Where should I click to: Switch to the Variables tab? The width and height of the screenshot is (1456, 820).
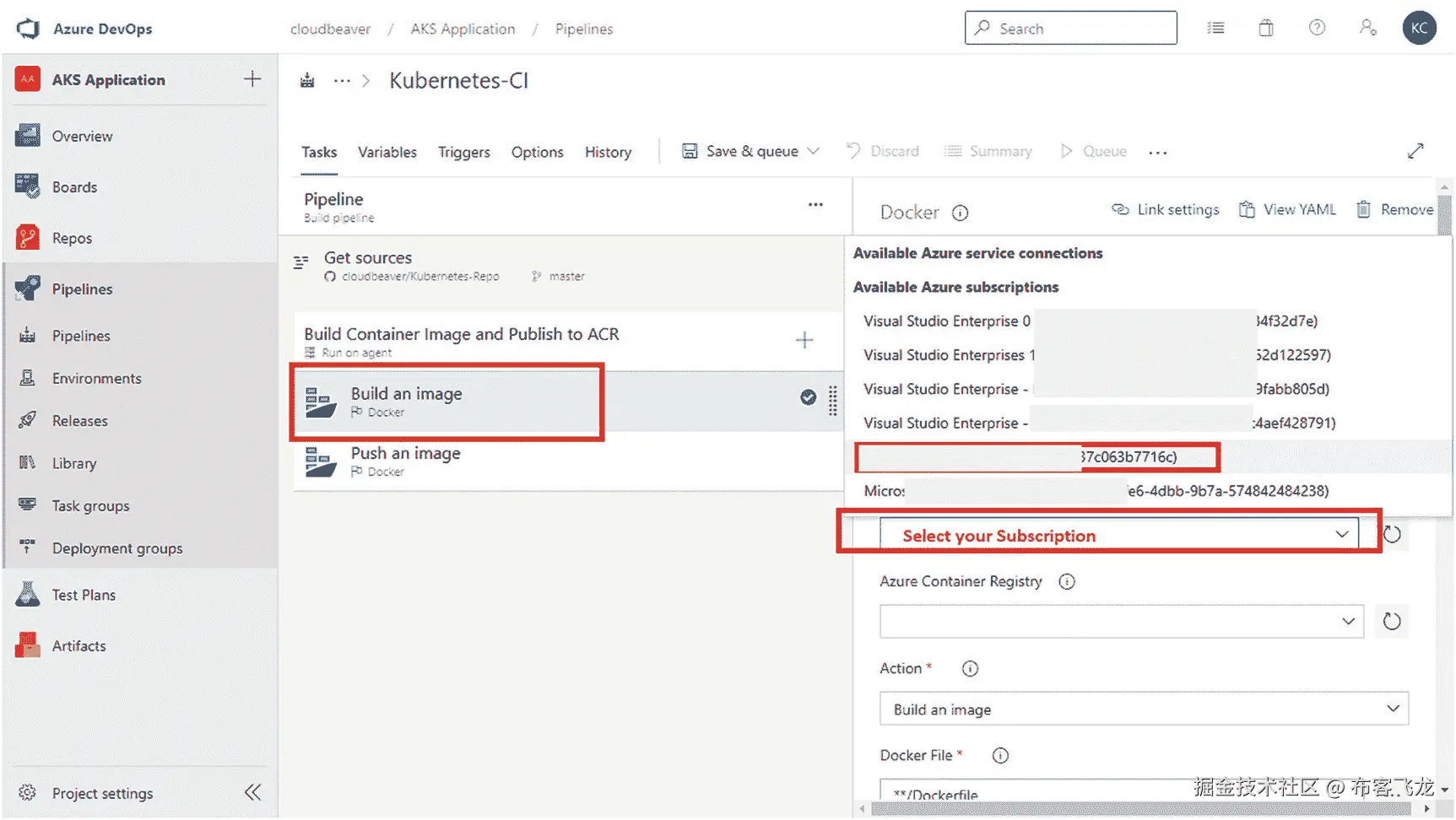point(387,152)
